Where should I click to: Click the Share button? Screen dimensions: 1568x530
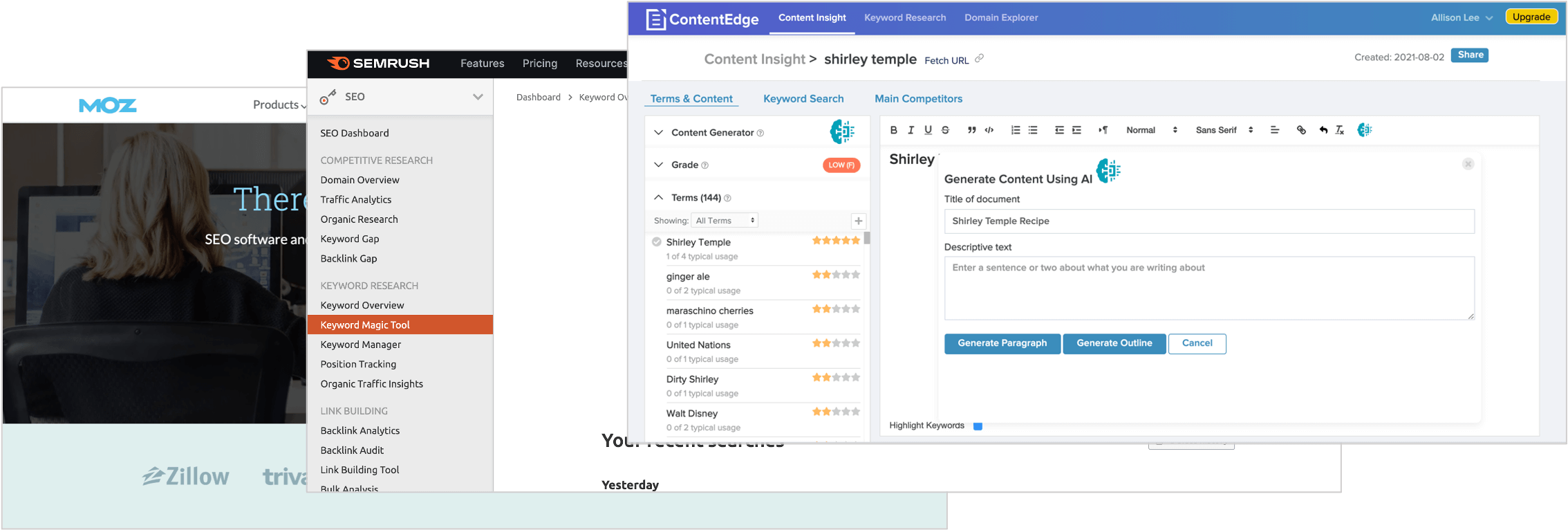pos(1471,55)
